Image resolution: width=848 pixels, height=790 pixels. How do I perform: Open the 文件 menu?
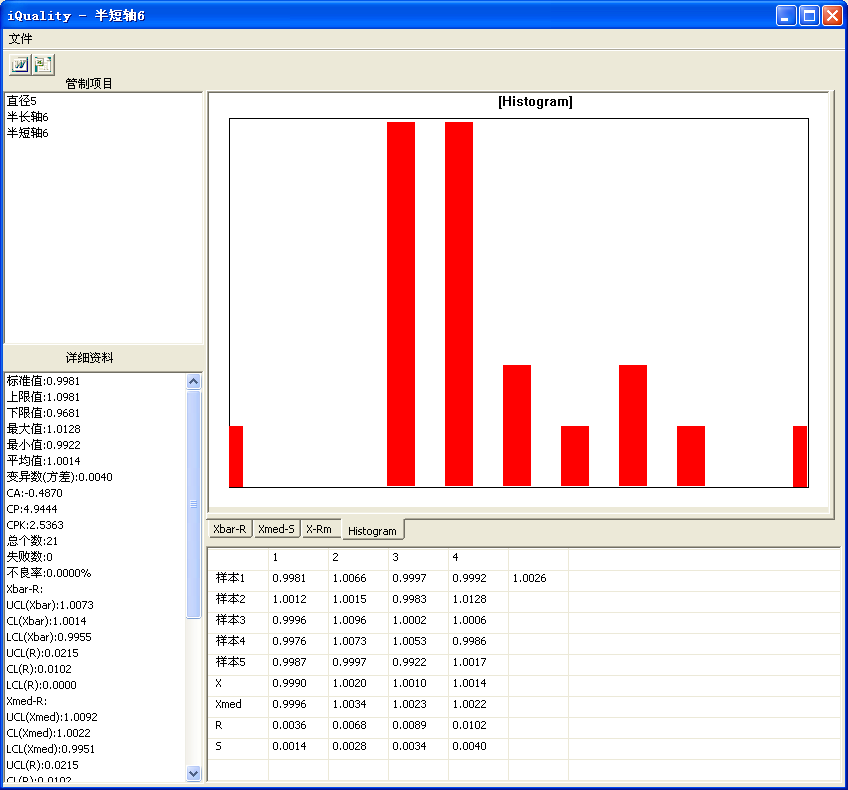[21, 39]
